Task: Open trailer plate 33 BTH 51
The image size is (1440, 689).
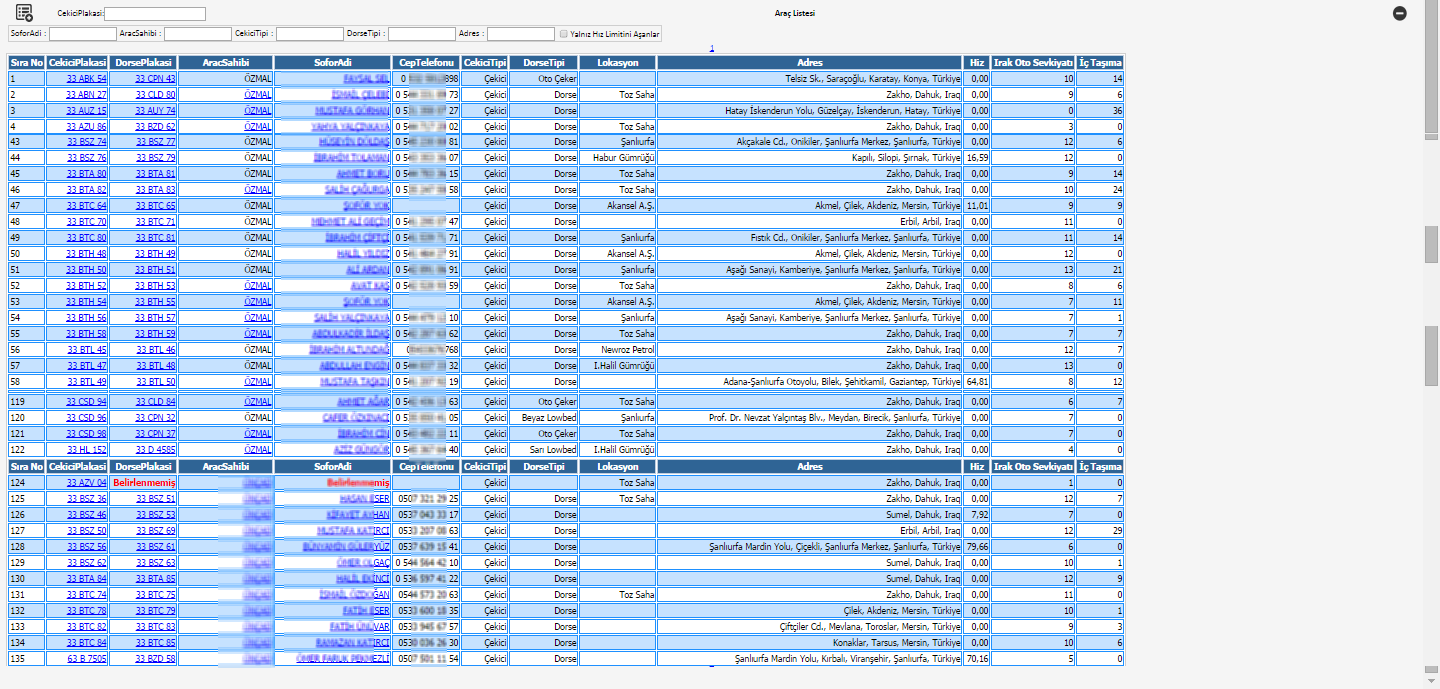Action: [155, 270]
